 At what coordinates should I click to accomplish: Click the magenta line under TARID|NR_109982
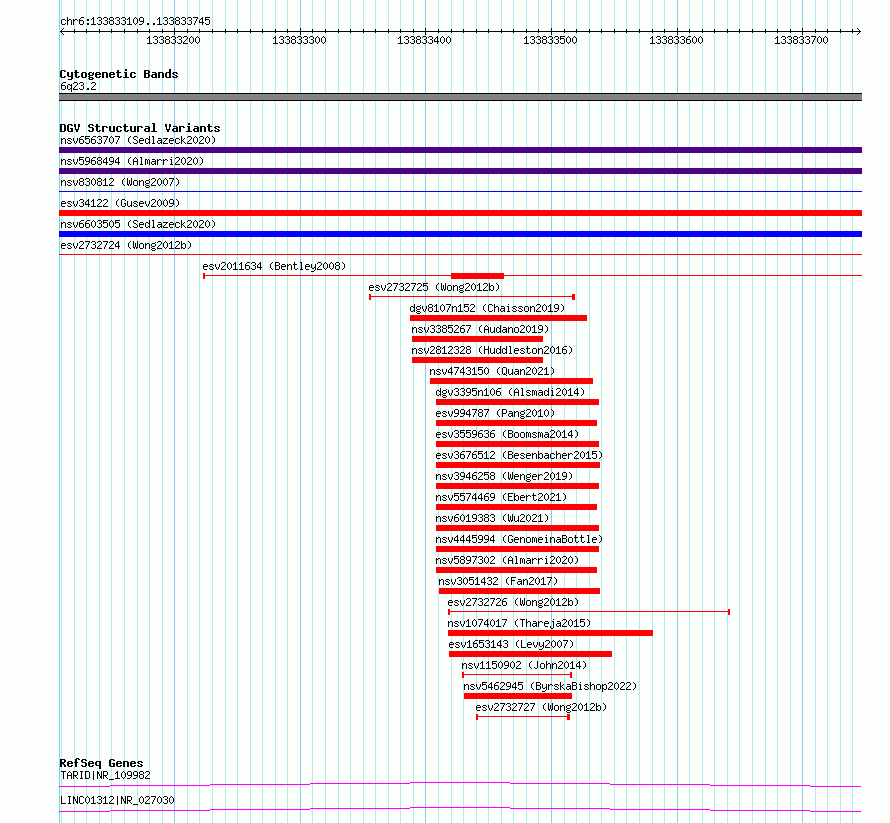460,784
